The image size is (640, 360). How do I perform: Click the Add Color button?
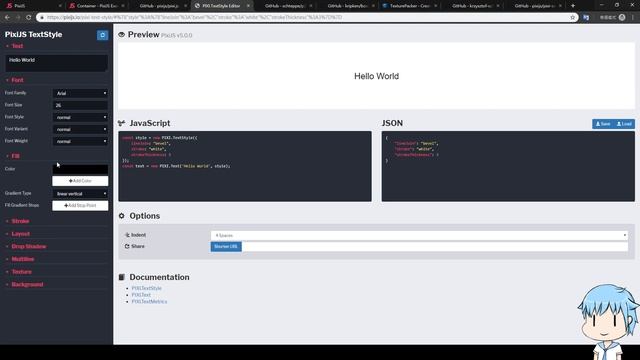80,181
